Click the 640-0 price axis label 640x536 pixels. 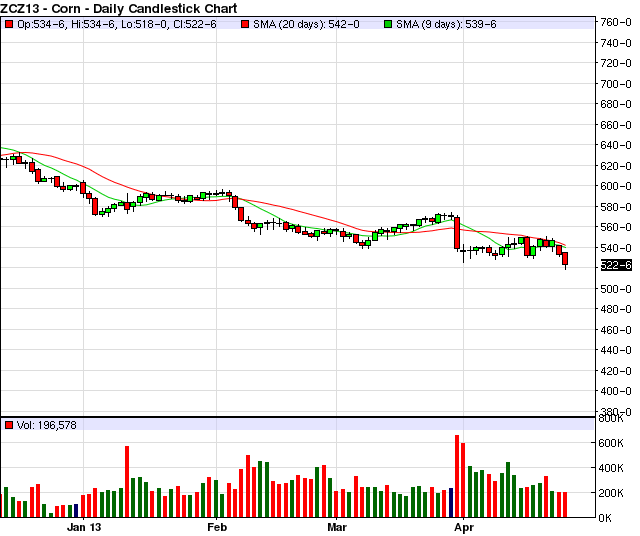(x=616, y=145)
